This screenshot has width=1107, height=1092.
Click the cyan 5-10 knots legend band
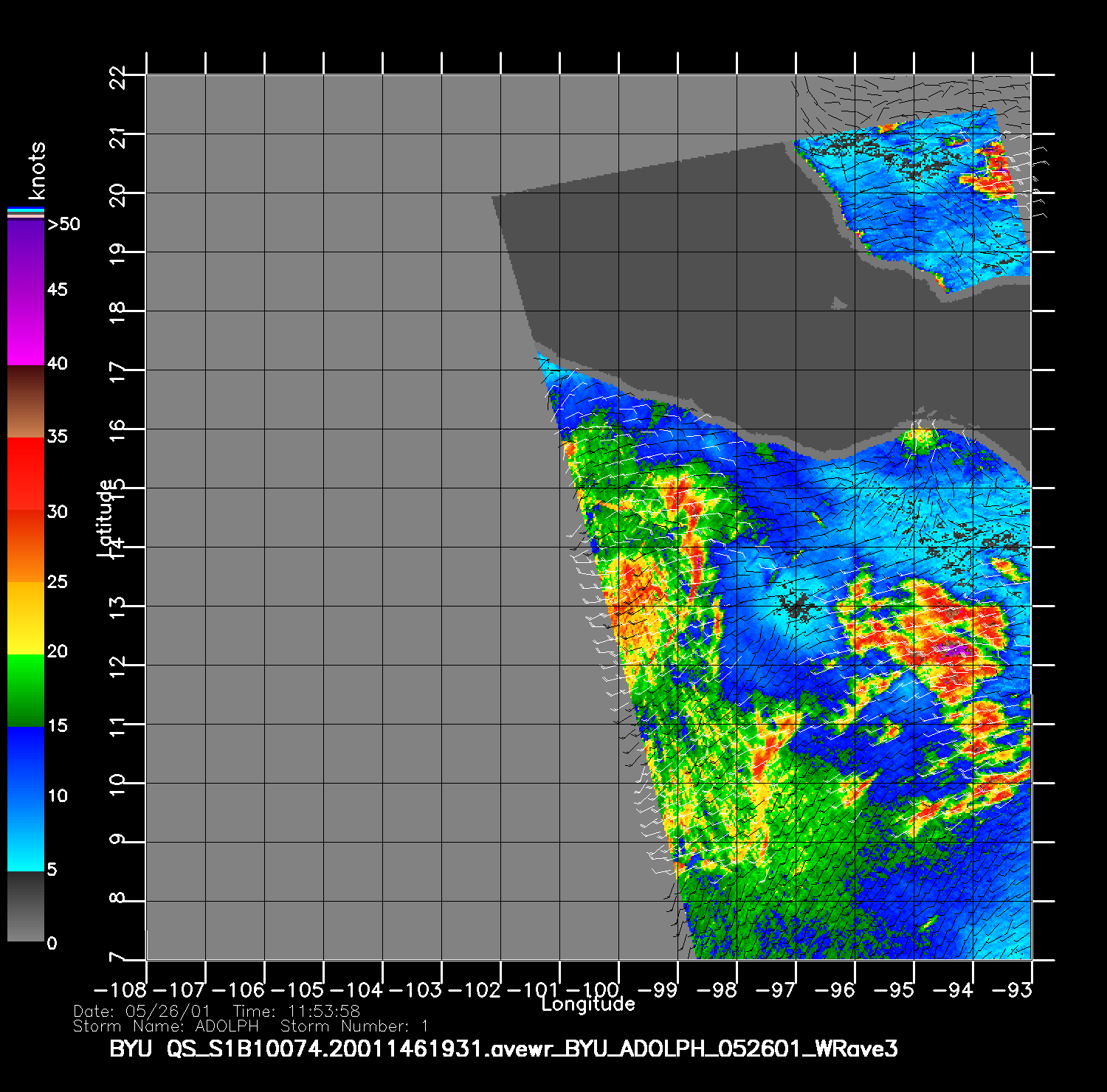point(25,834)
